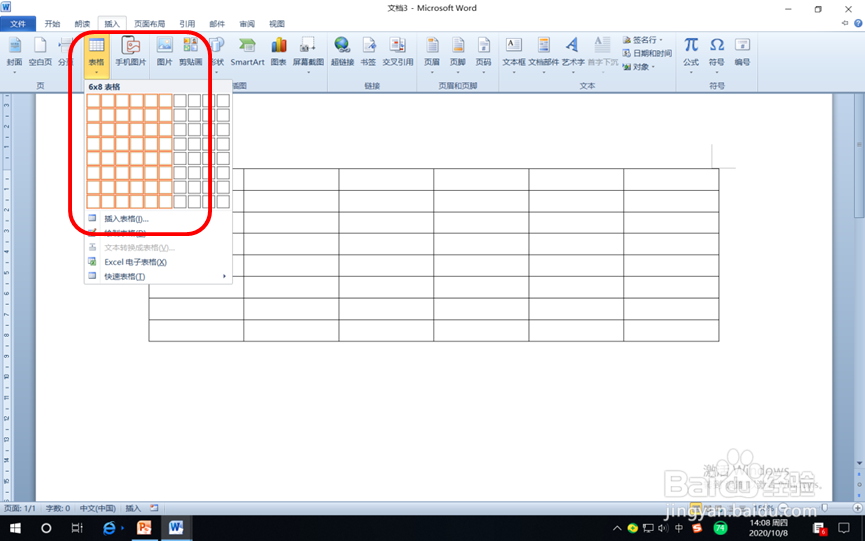865x541 pixels.
Task: Insert a picture with 图片
Action: tap(164, 52)
